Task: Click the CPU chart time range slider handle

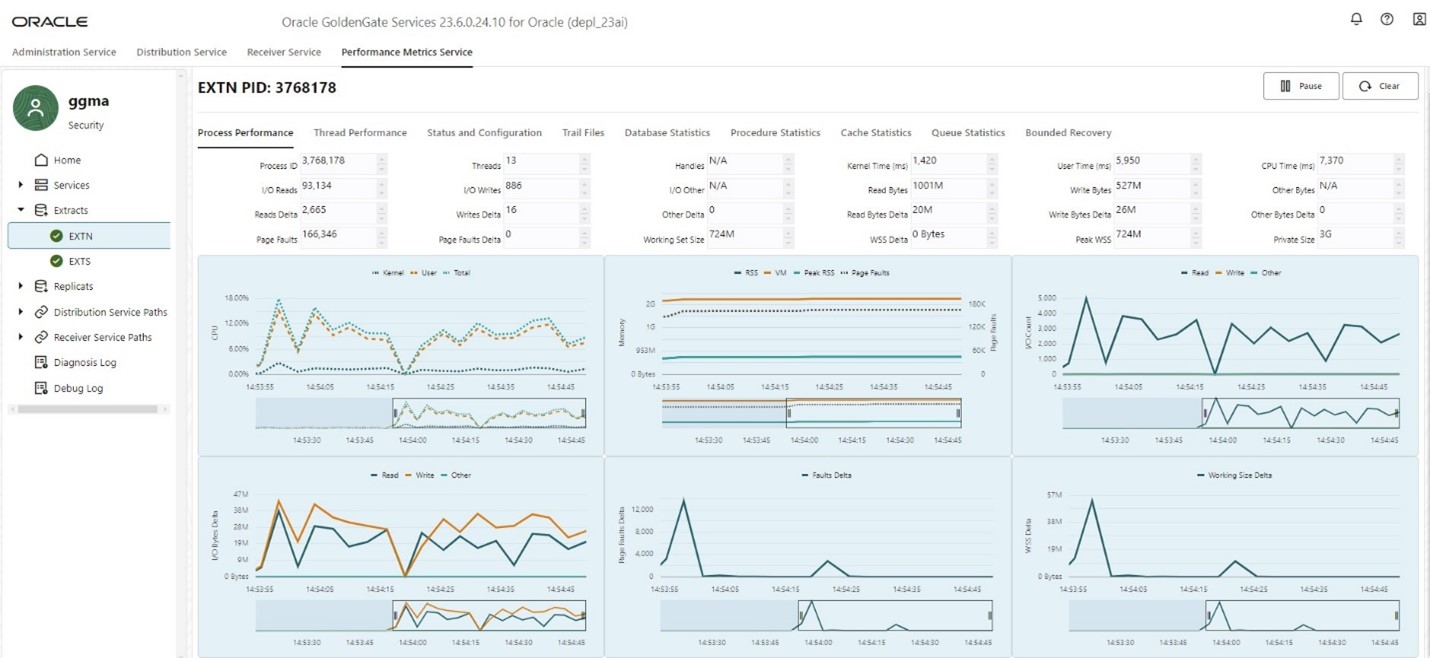Action: click(x=394, y=413)
